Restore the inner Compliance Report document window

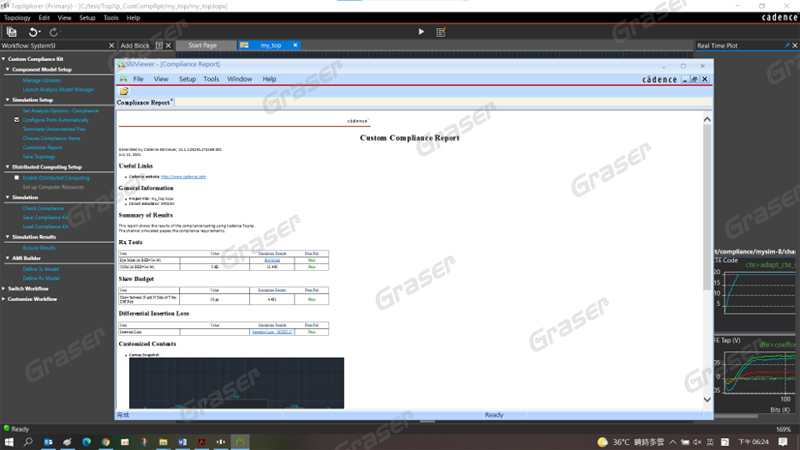[694, 79]
